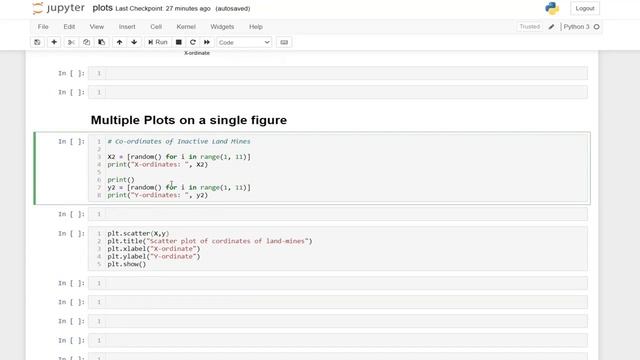Viewport: 640px width, 360px height.
Task: Open the Help menu
Action: tap(256, 27)
